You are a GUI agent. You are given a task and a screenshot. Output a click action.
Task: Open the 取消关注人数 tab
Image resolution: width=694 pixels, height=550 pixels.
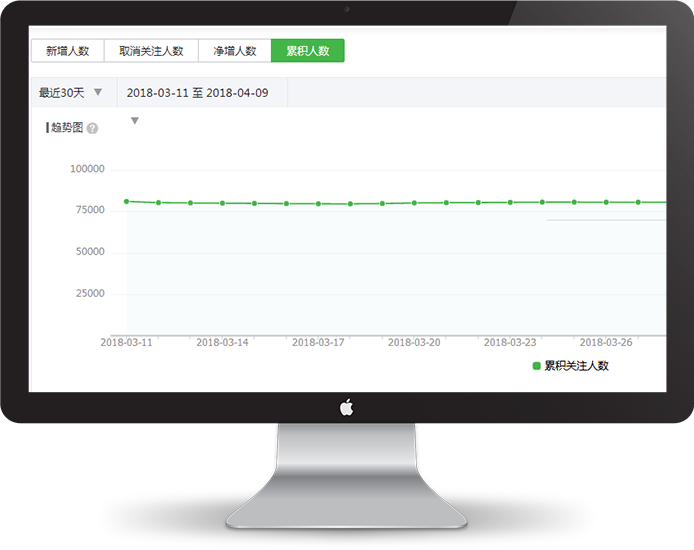pyautogui.click(x=151, y=51)
